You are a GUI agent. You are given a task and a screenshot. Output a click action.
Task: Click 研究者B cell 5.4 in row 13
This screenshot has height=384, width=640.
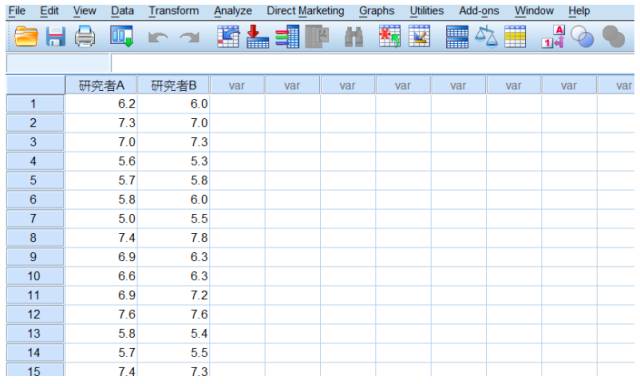pos(173,334)
